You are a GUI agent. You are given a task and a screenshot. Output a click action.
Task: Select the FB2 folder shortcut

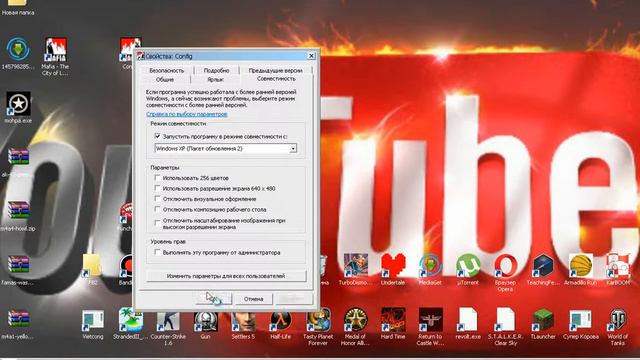pos(92,266)
